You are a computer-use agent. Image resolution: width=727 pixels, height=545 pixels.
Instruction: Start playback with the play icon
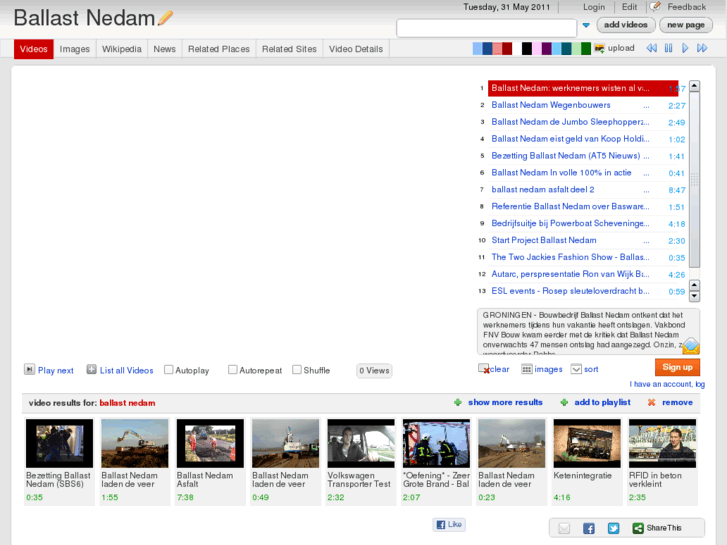point(685,48)
